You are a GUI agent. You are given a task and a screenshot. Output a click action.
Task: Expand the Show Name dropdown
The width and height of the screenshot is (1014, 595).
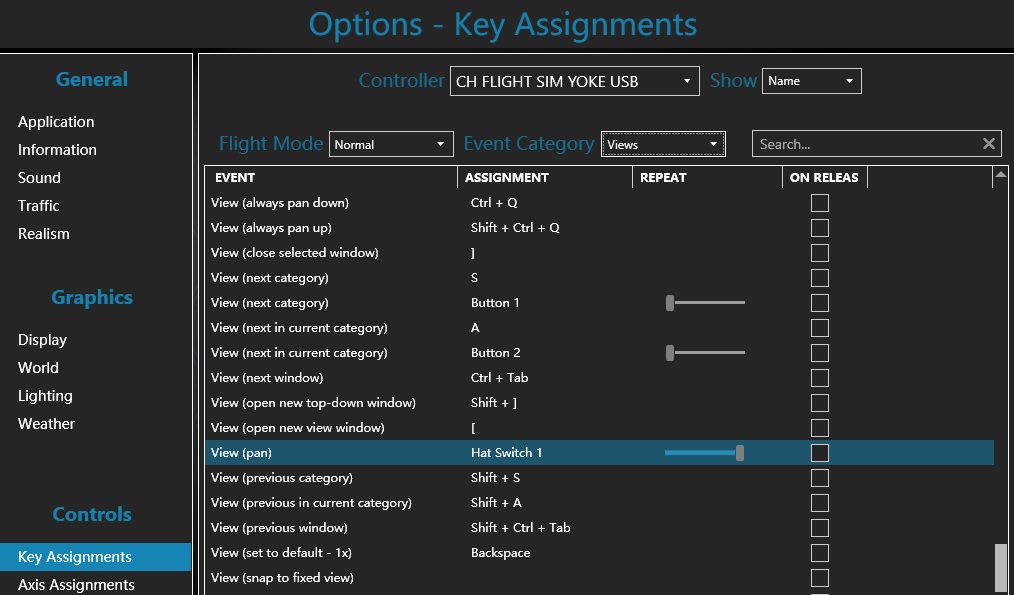tap(811, 81)
